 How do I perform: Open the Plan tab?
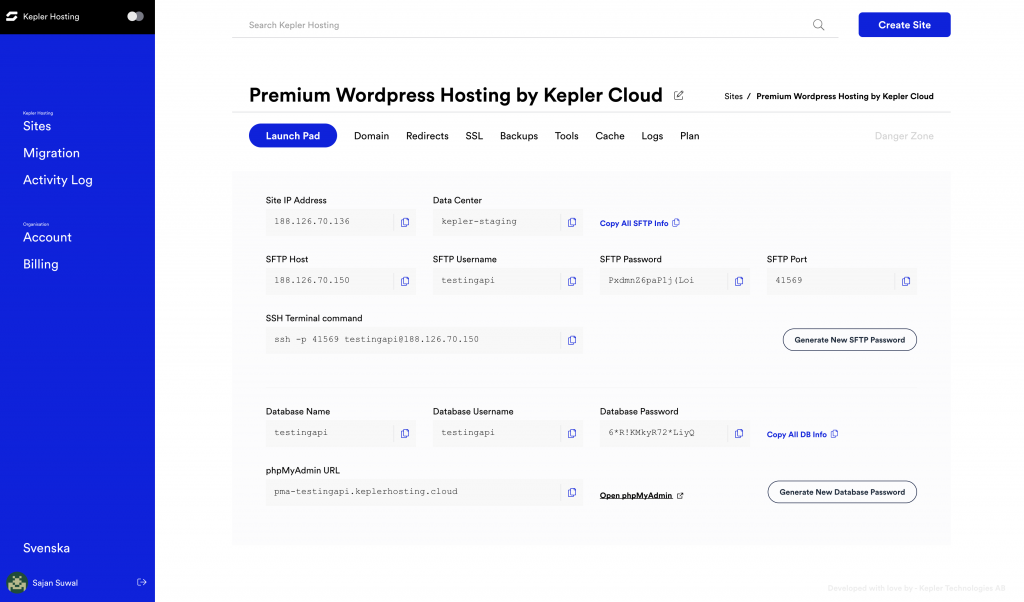(x=690, y=136)
